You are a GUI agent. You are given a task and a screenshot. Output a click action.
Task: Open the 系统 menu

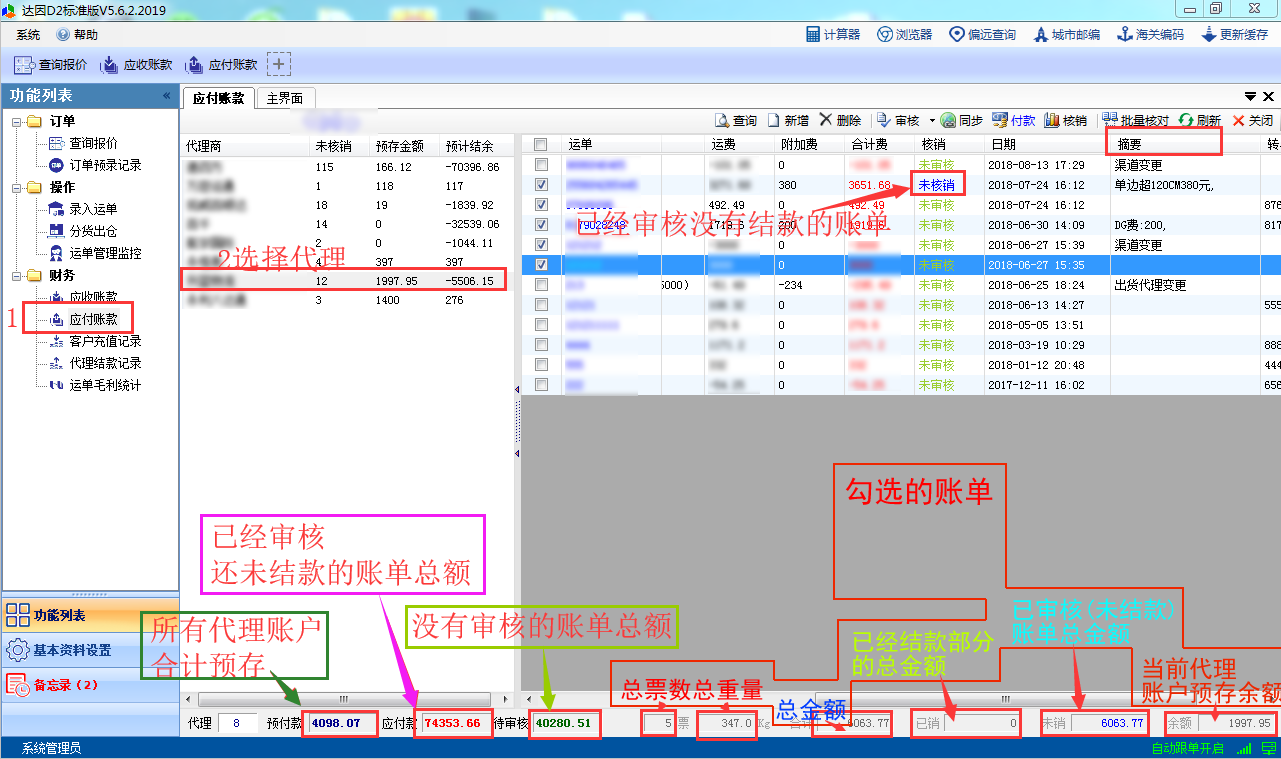28,35
